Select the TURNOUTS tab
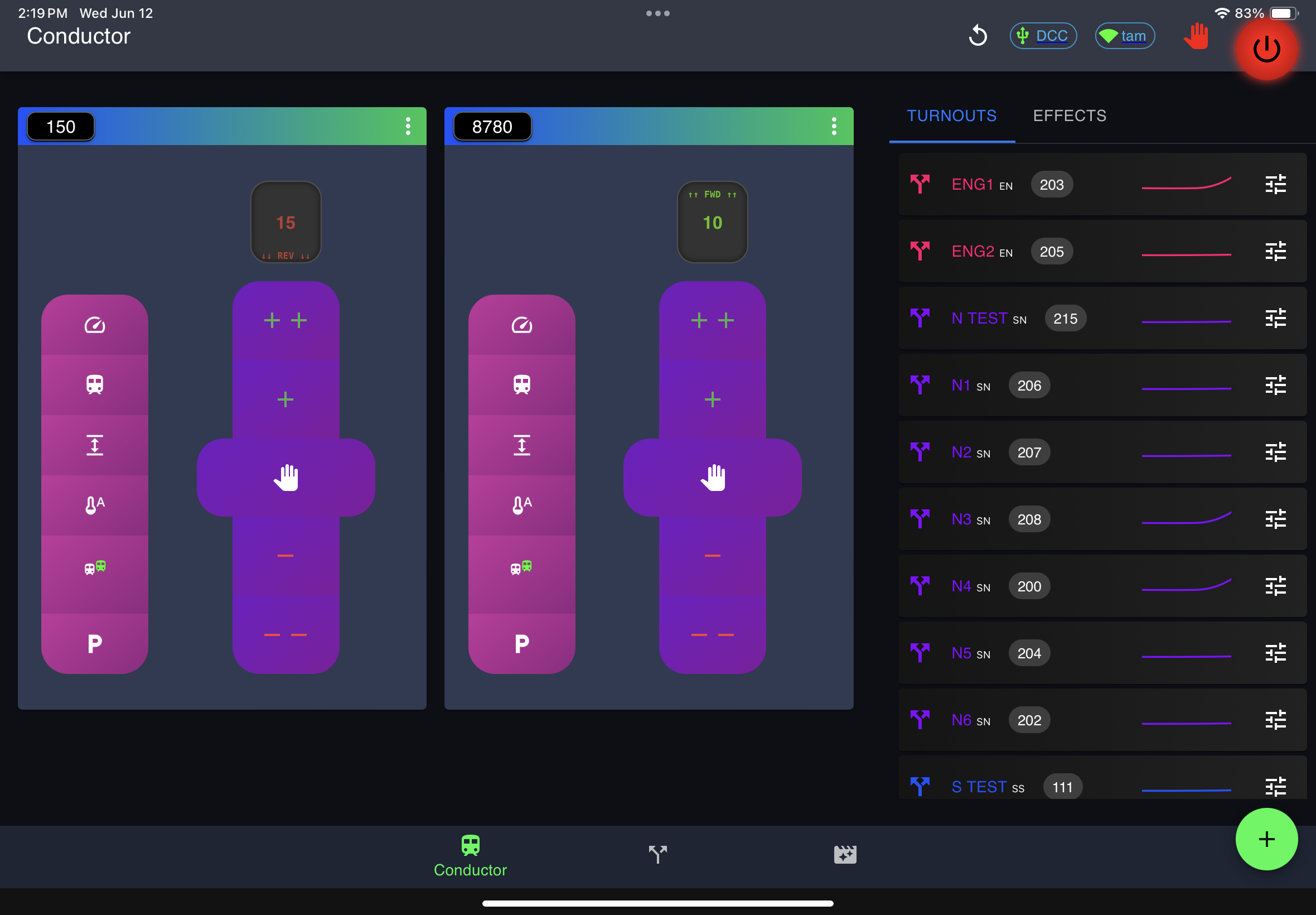The height and width of the screenshot is (915, 1316). (x=951, y=116)
